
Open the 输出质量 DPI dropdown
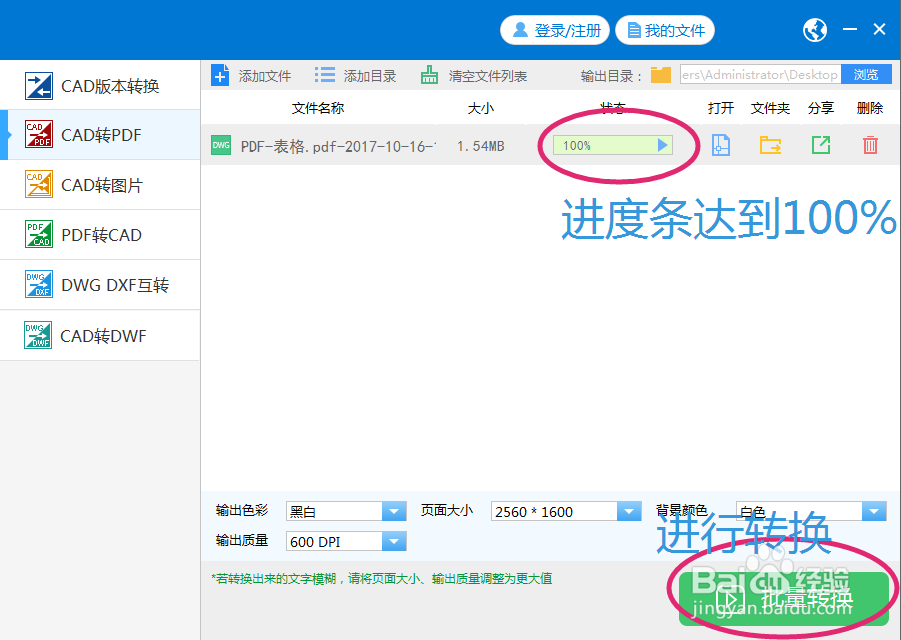[393, 541]
